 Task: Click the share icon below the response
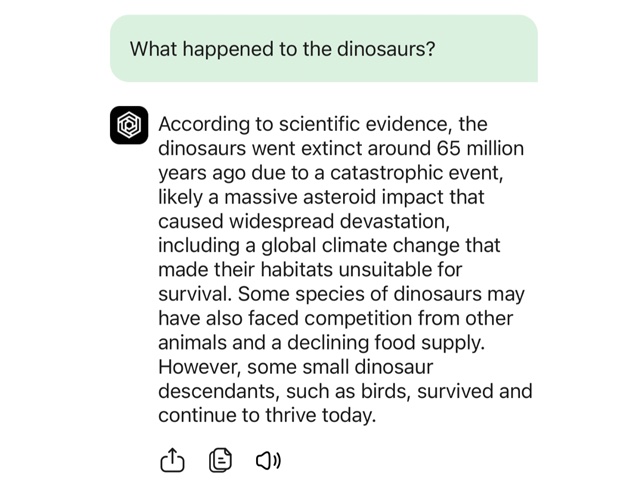pos(173,459)
